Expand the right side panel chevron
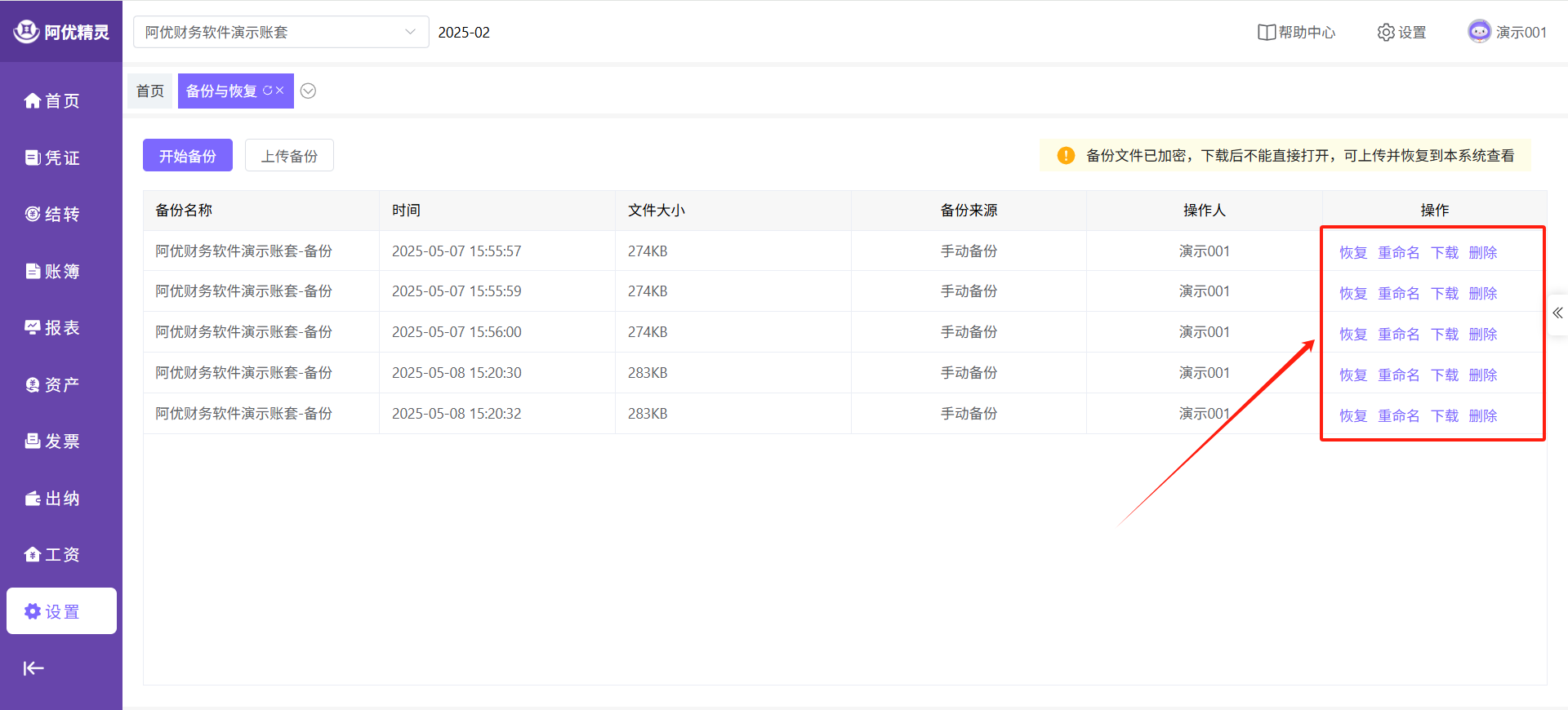1568x710 pixels. 1557,313
